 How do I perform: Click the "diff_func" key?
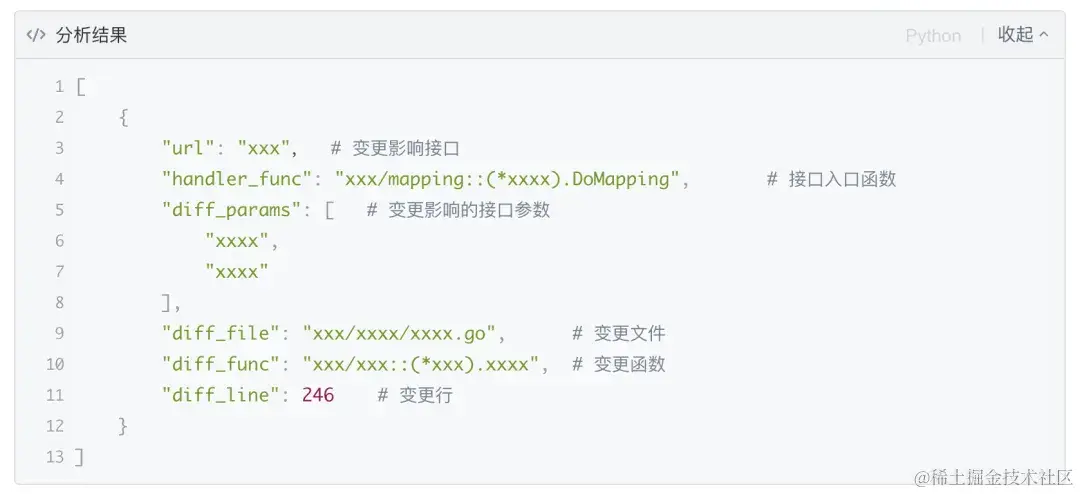coord(216,364)
